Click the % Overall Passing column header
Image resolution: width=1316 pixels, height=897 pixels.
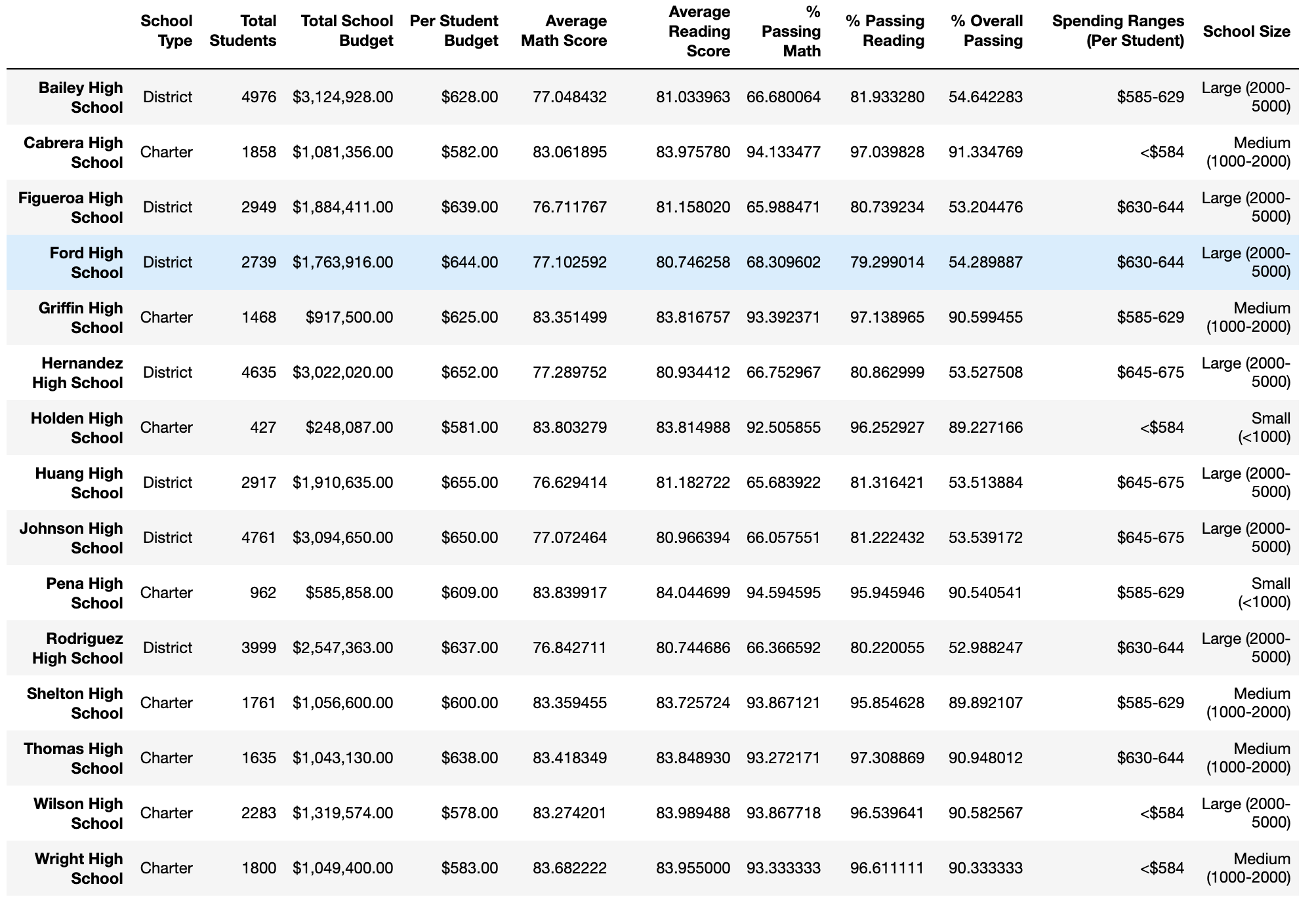coord(986,30)
